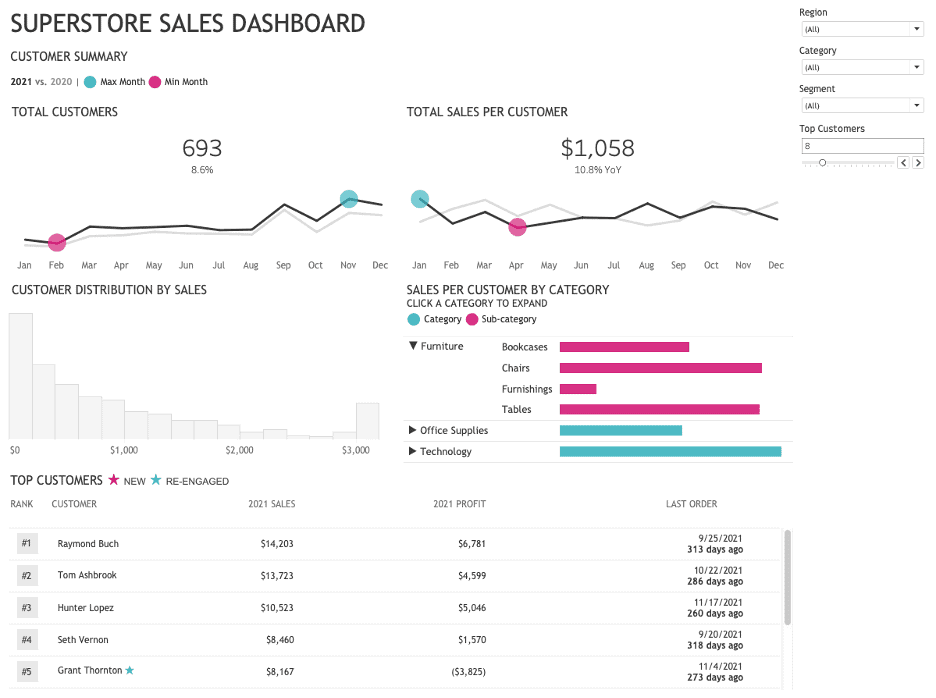Increase Top Customers with right arrow button
The height and width of the screenshot is (698, 936).
coord(918,162)
